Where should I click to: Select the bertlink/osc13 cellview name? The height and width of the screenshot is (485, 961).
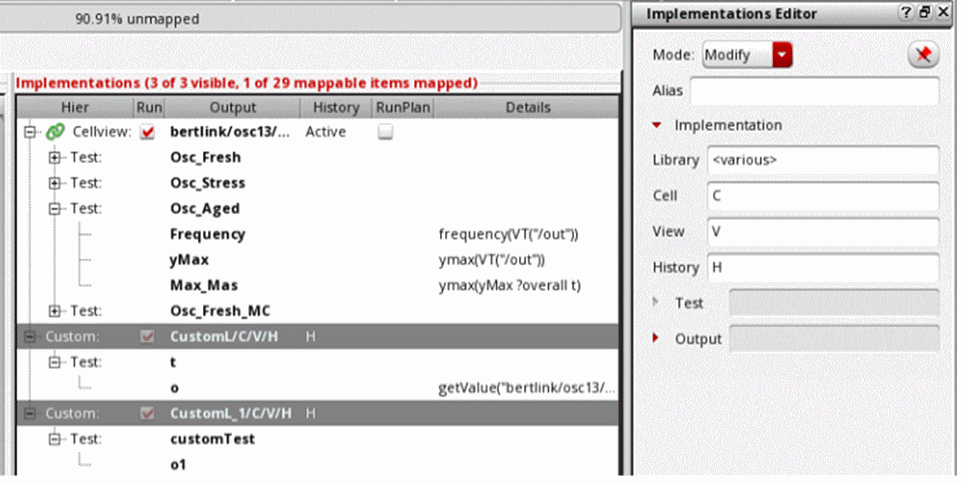pos(230,132)
